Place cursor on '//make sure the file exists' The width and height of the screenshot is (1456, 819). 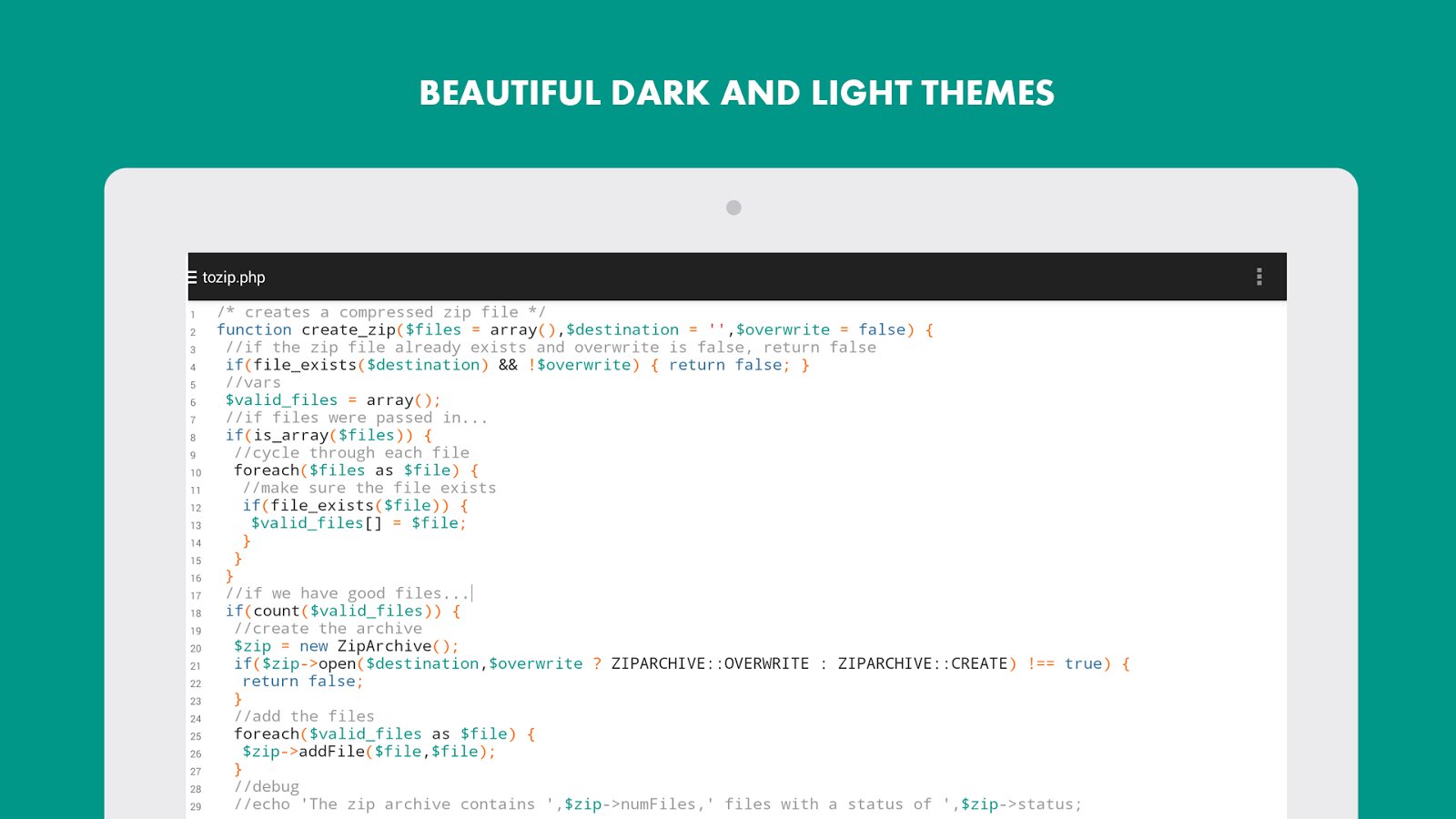point(369,488)
